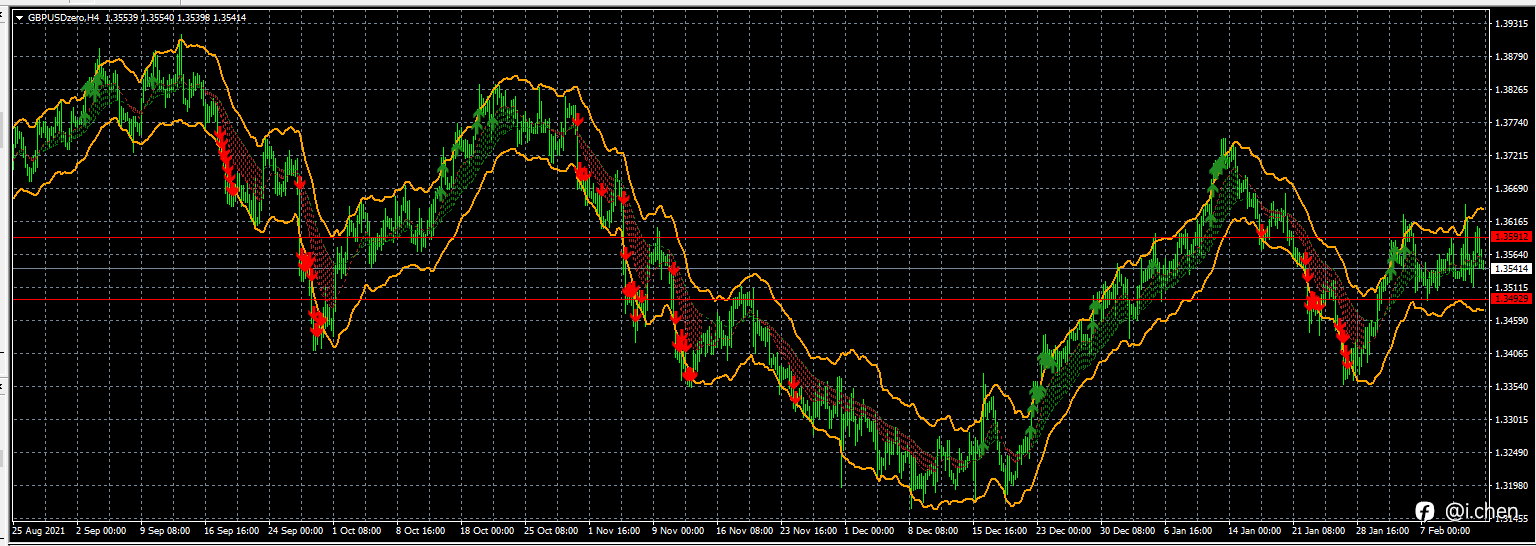This screenshot has height=546, width=1536.
Task: Click the 1.31980 price scale value
Action: click(1511, 486)
